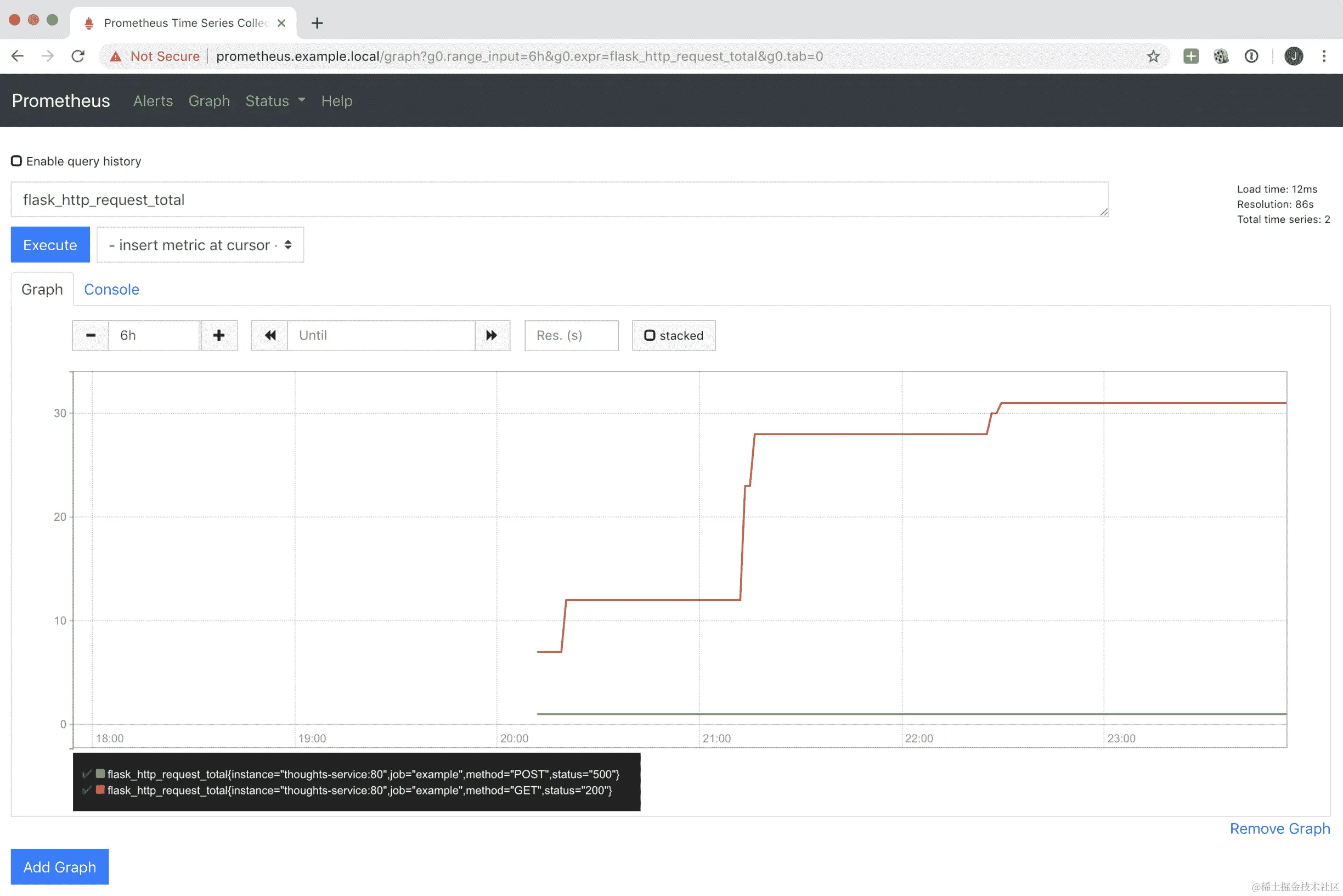Bookmark this page with the star icon
The height and width of the screenshot is (896, 1343).
[x=1153, y=56]
